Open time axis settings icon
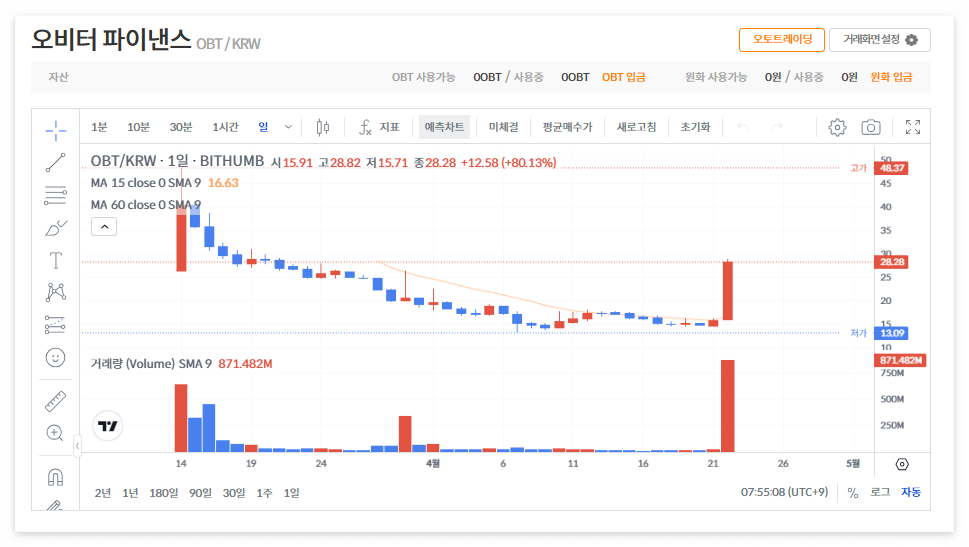Screen dimensions: 969x547 tap(902, 464)
